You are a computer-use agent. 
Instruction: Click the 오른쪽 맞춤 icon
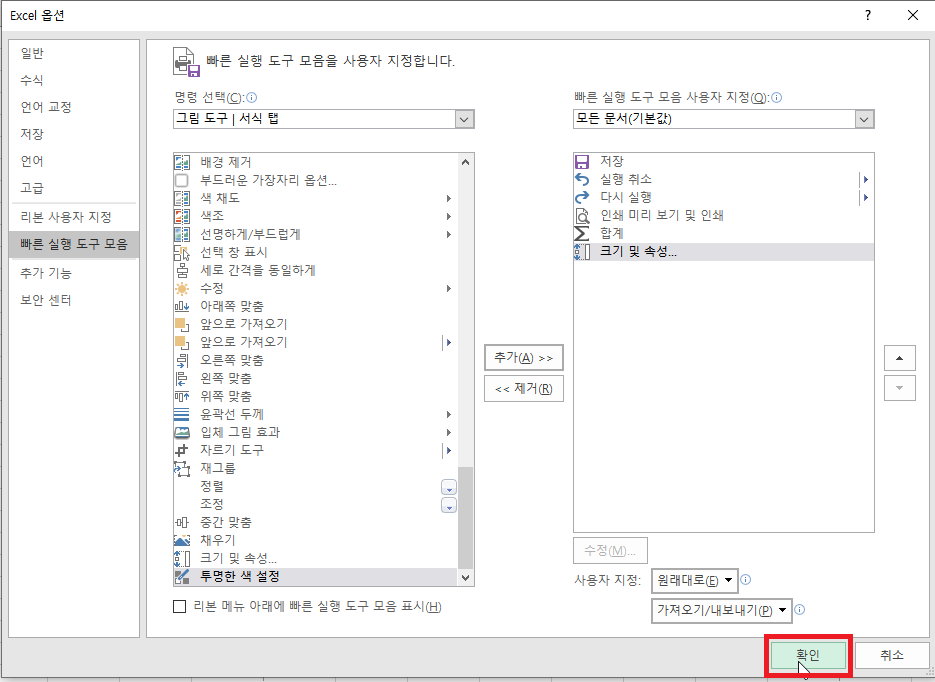pos(182,360)
